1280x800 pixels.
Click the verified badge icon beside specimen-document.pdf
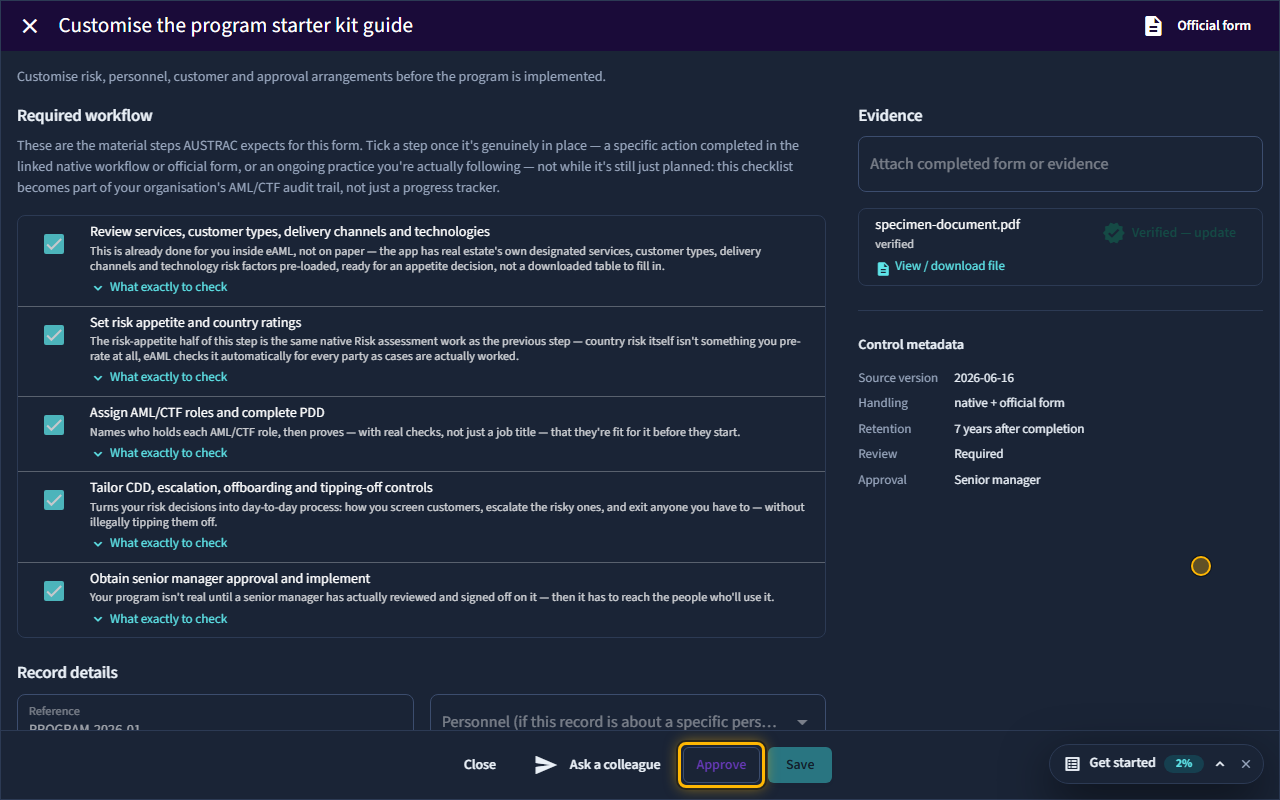[x=1113, y=232]
